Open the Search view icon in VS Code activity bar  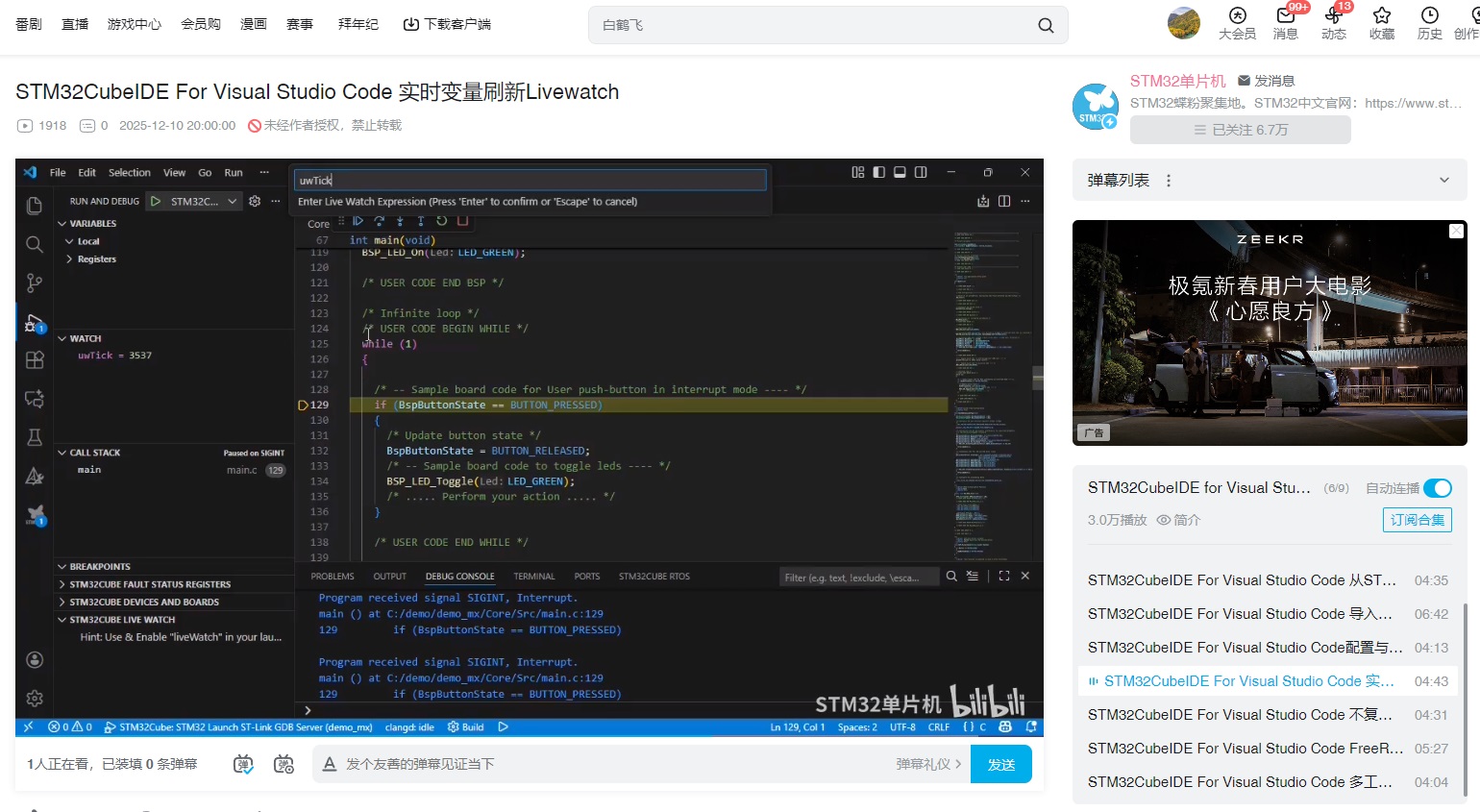coord(35,244)
